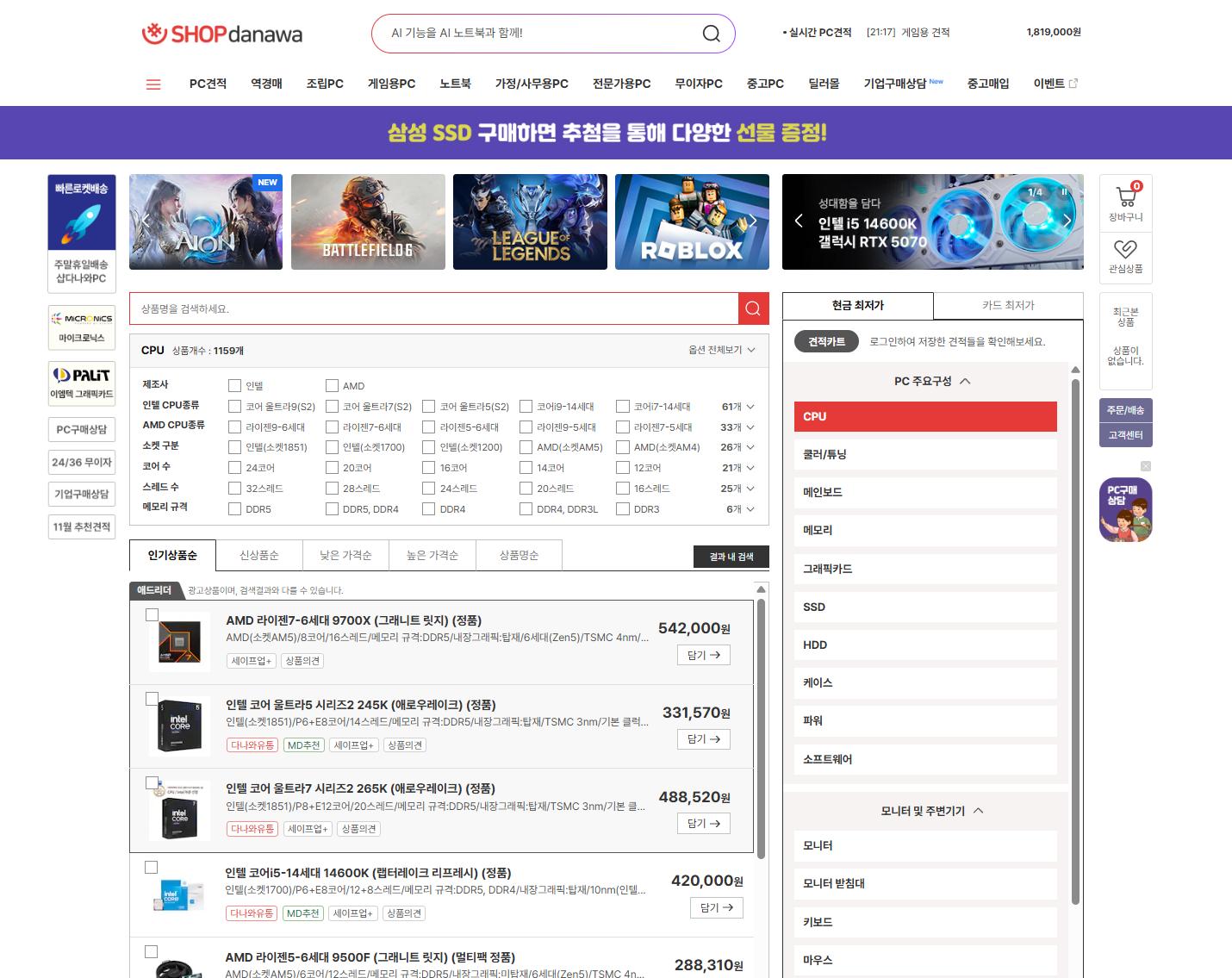Click the SHOPdanawa logo
This screenshot has height=978, width=1232.
222,34
